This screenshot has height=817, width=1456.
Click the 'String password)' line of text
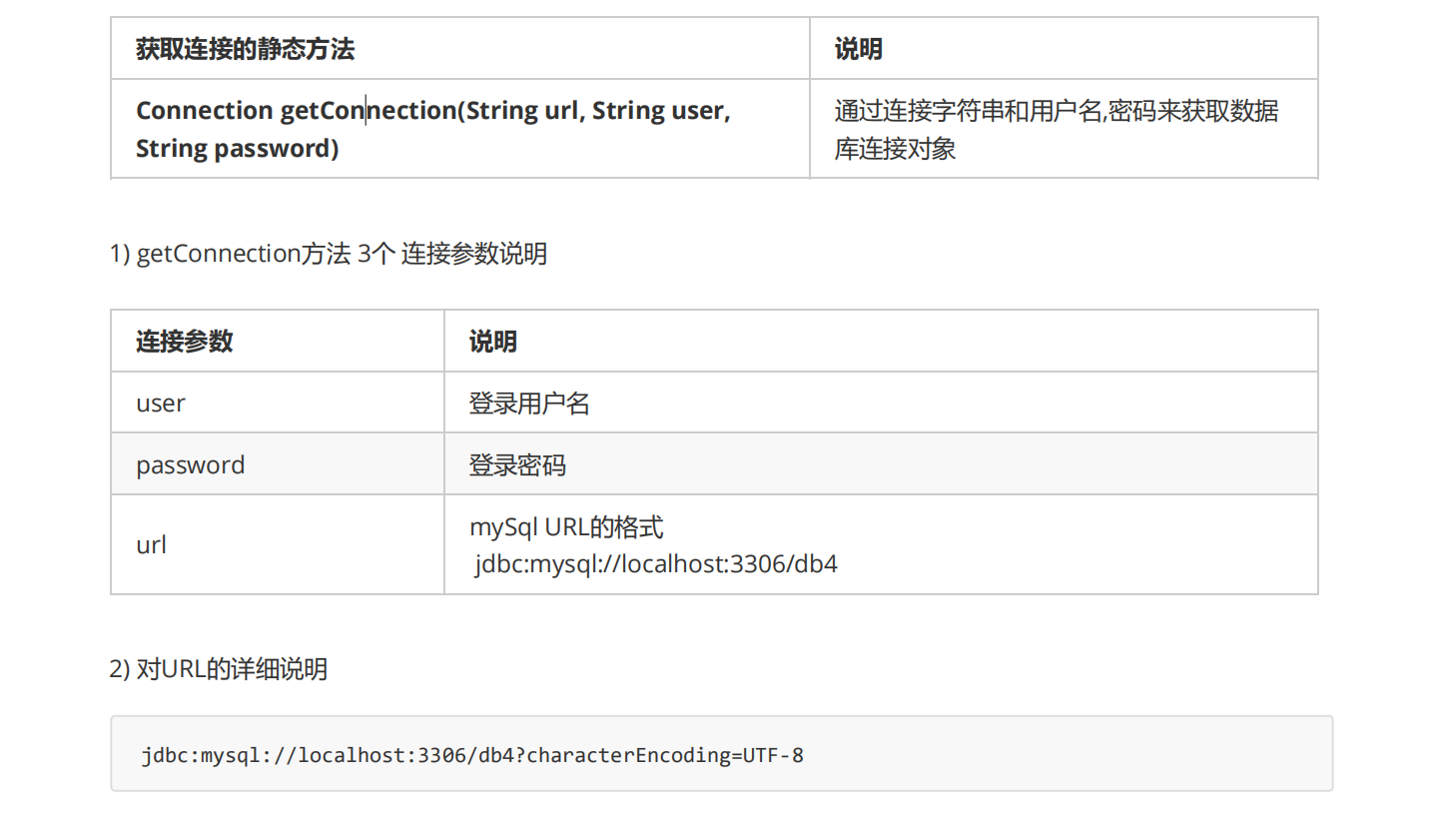237,149
